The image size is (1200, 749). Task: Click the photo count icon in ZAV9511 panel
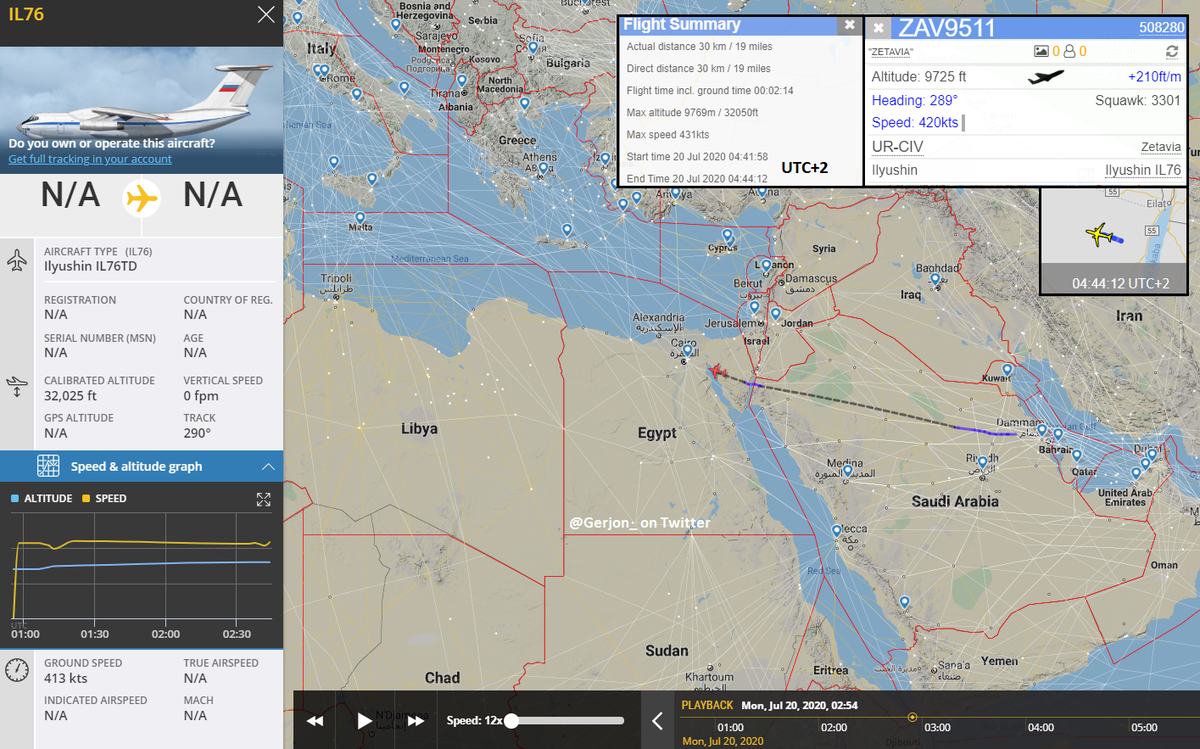1040,51
